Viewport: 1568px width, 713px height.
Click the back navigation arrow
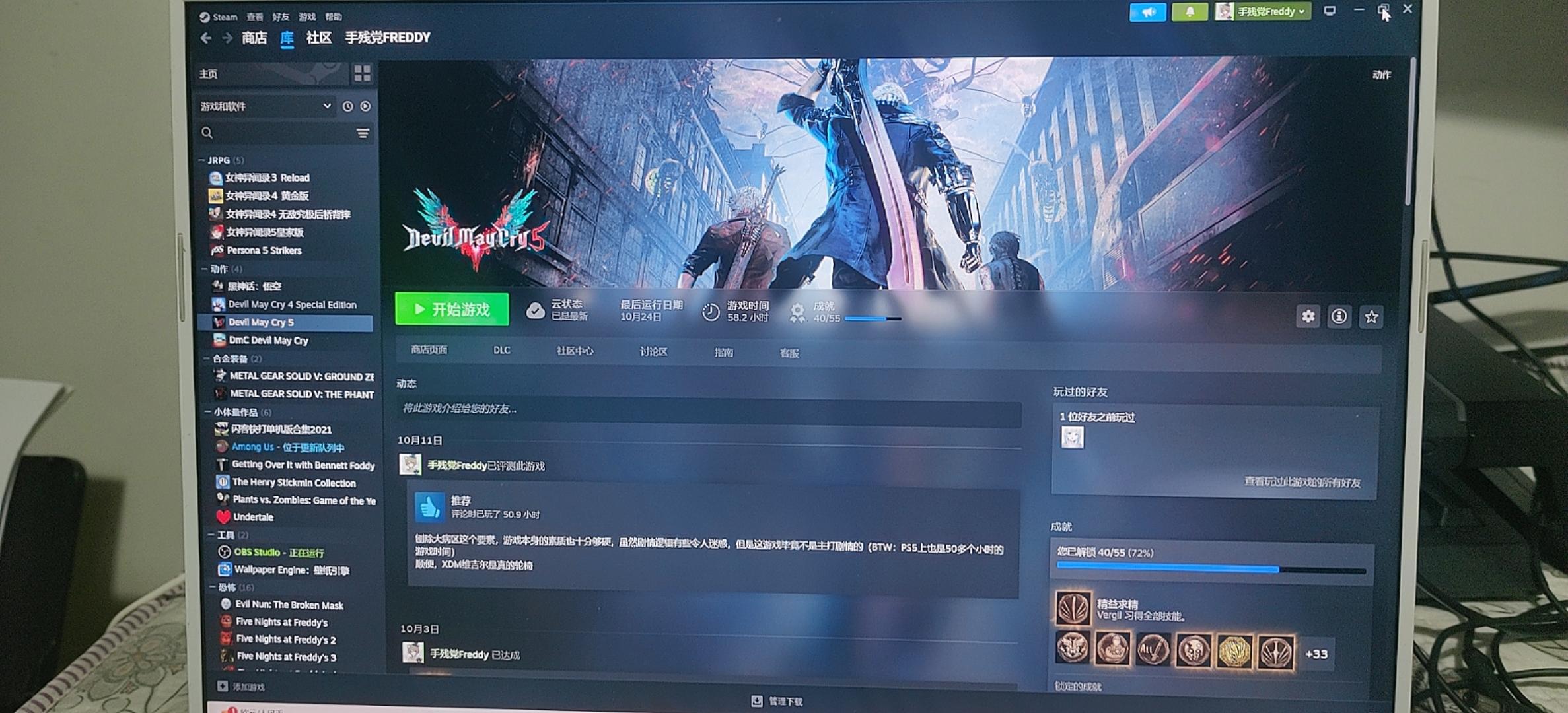(x=206, y=38)
